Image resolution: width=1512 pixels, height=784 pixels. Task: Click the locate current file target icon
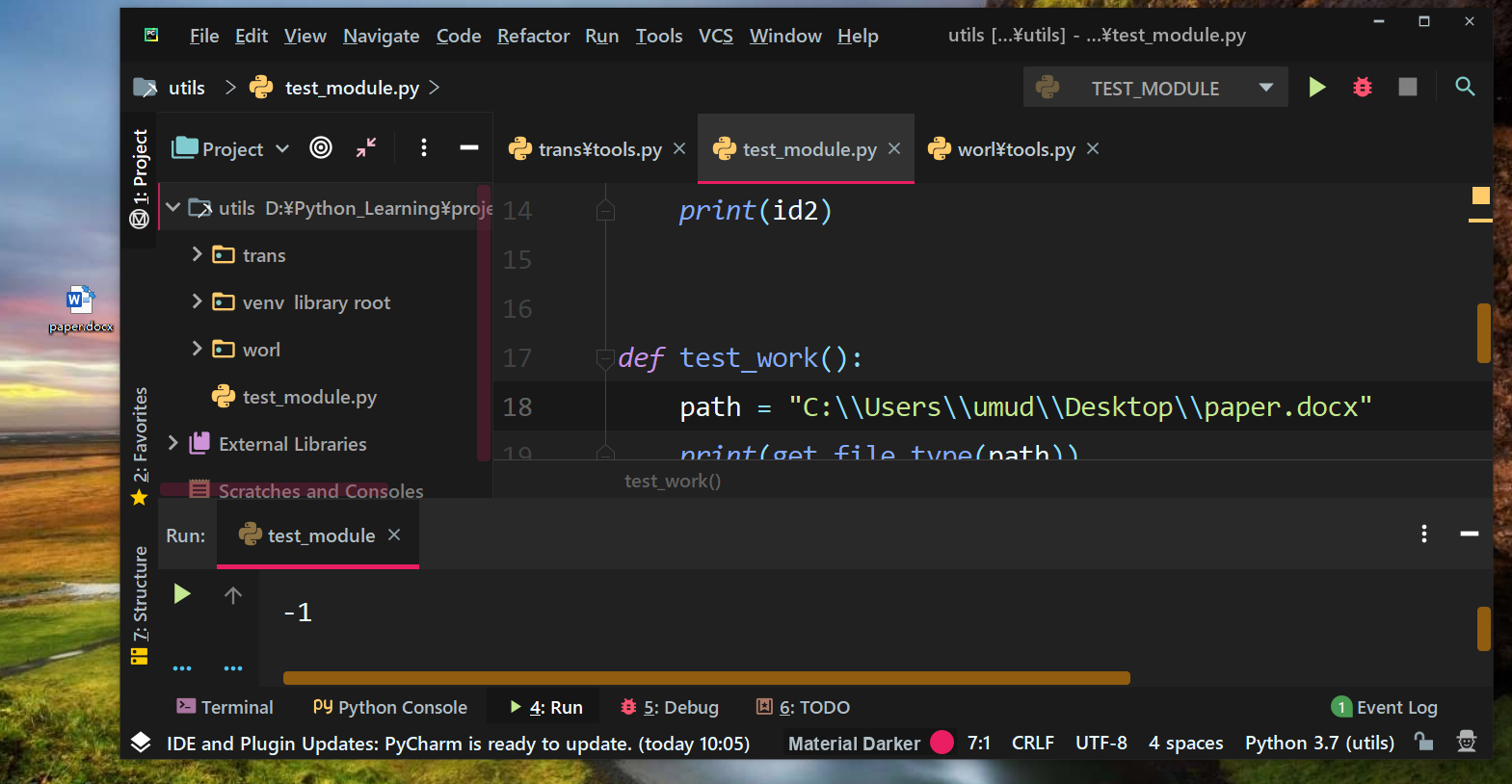(321, 148)
